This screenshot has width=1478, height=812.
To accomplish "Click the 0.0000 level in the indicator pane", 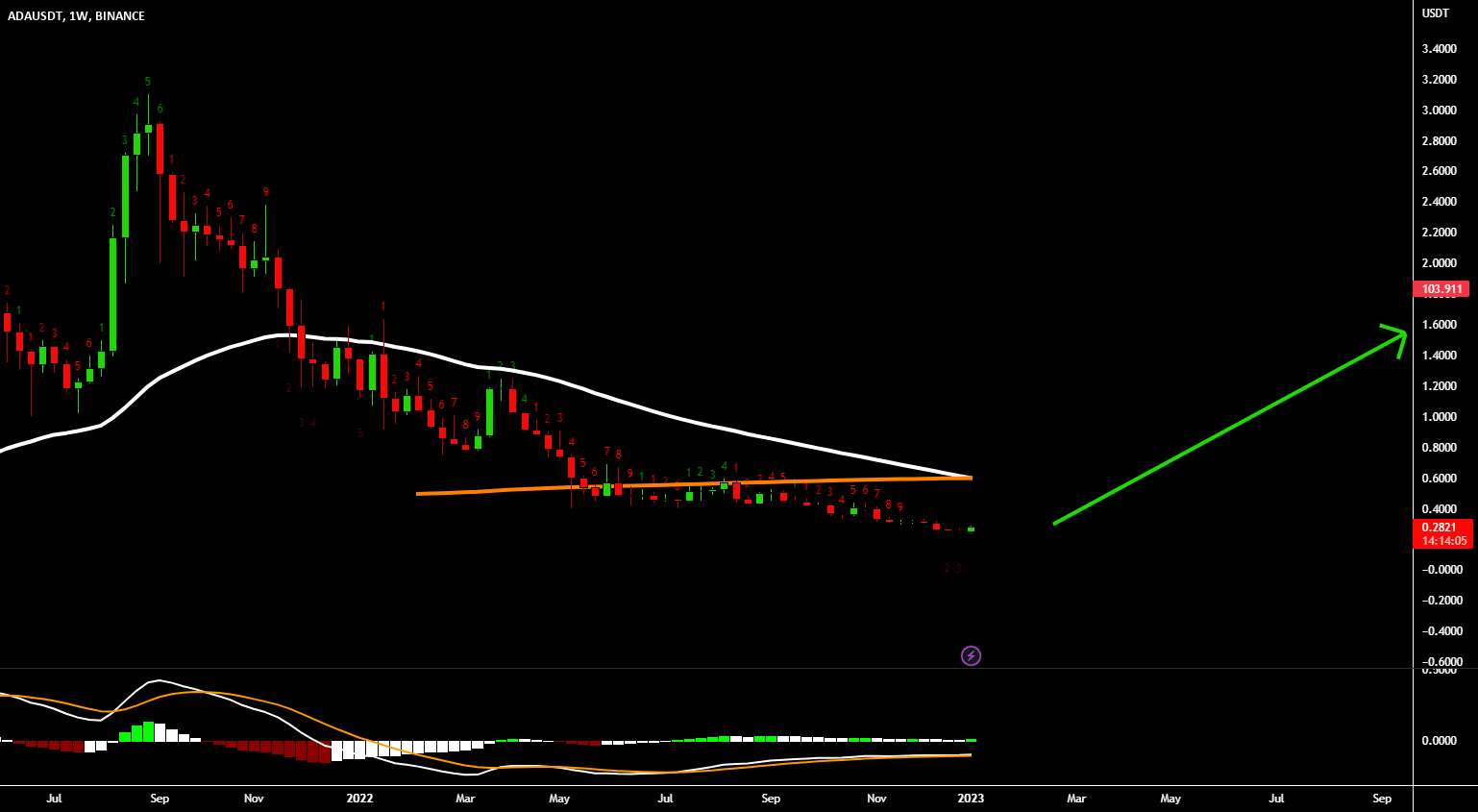I will pos(1439,740).
